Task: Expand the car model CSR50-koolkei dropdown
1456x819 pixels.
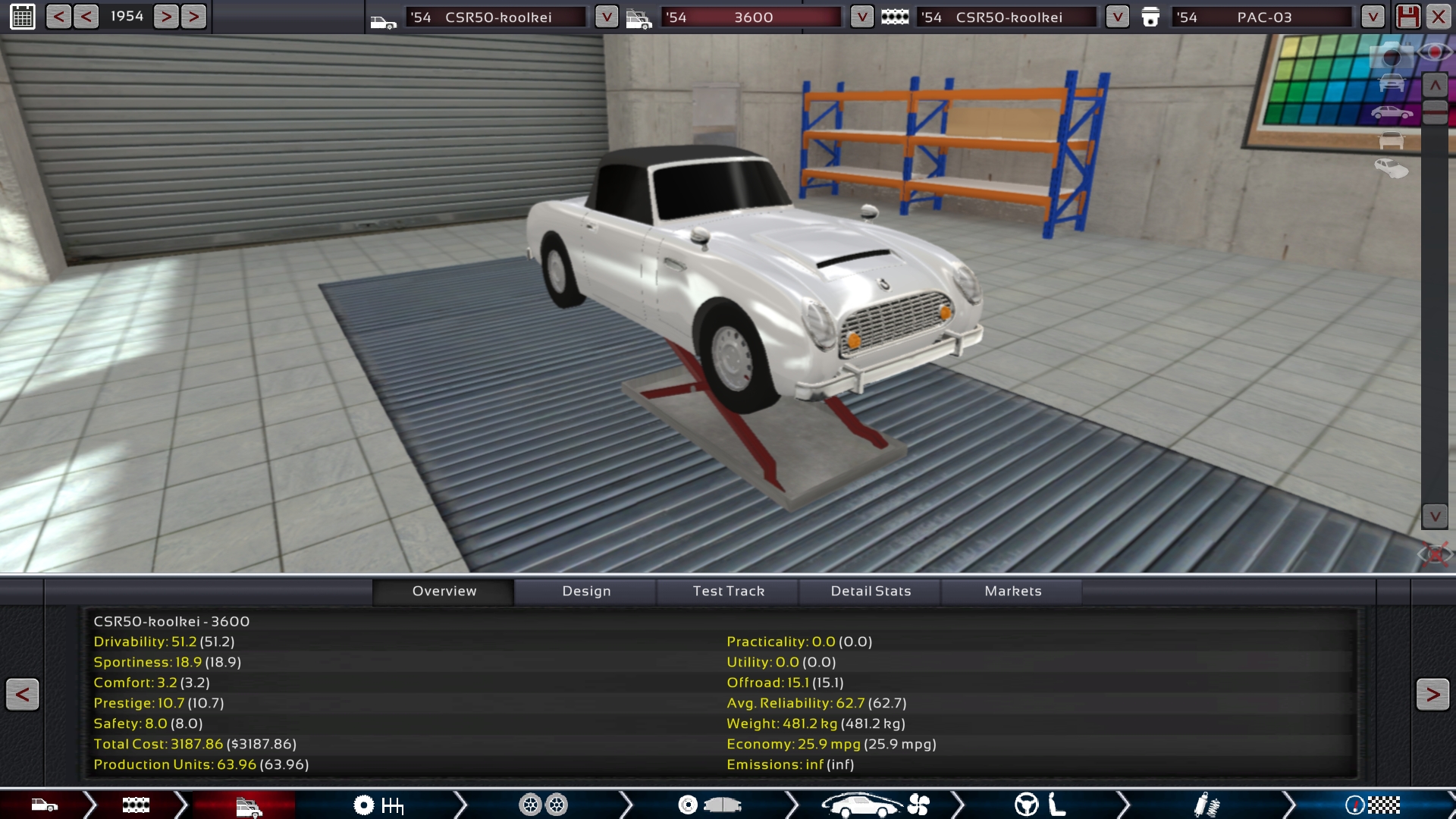Action: 606,17
